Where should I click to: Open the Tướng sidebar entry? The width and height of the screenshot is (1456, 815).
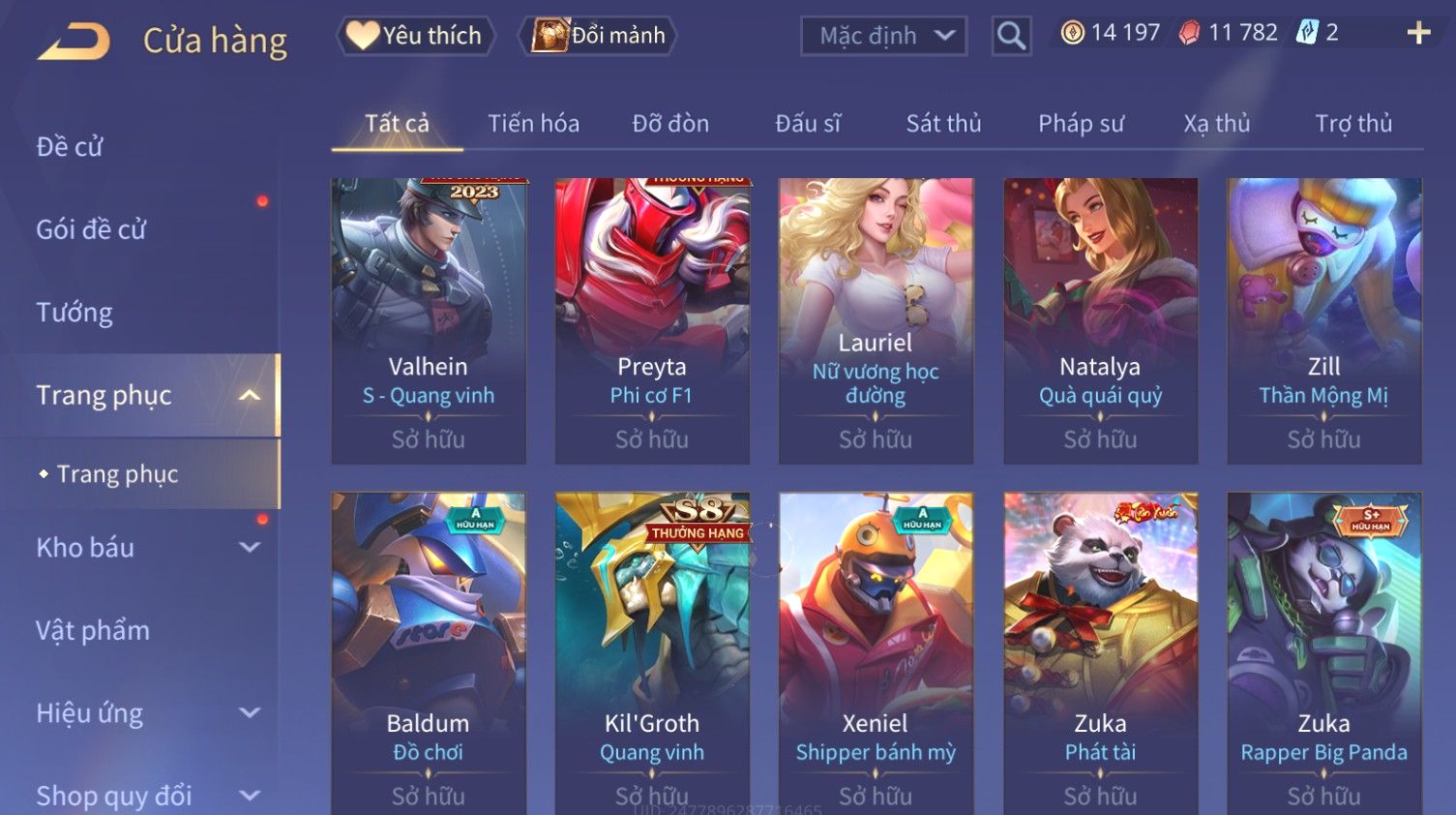74,313
